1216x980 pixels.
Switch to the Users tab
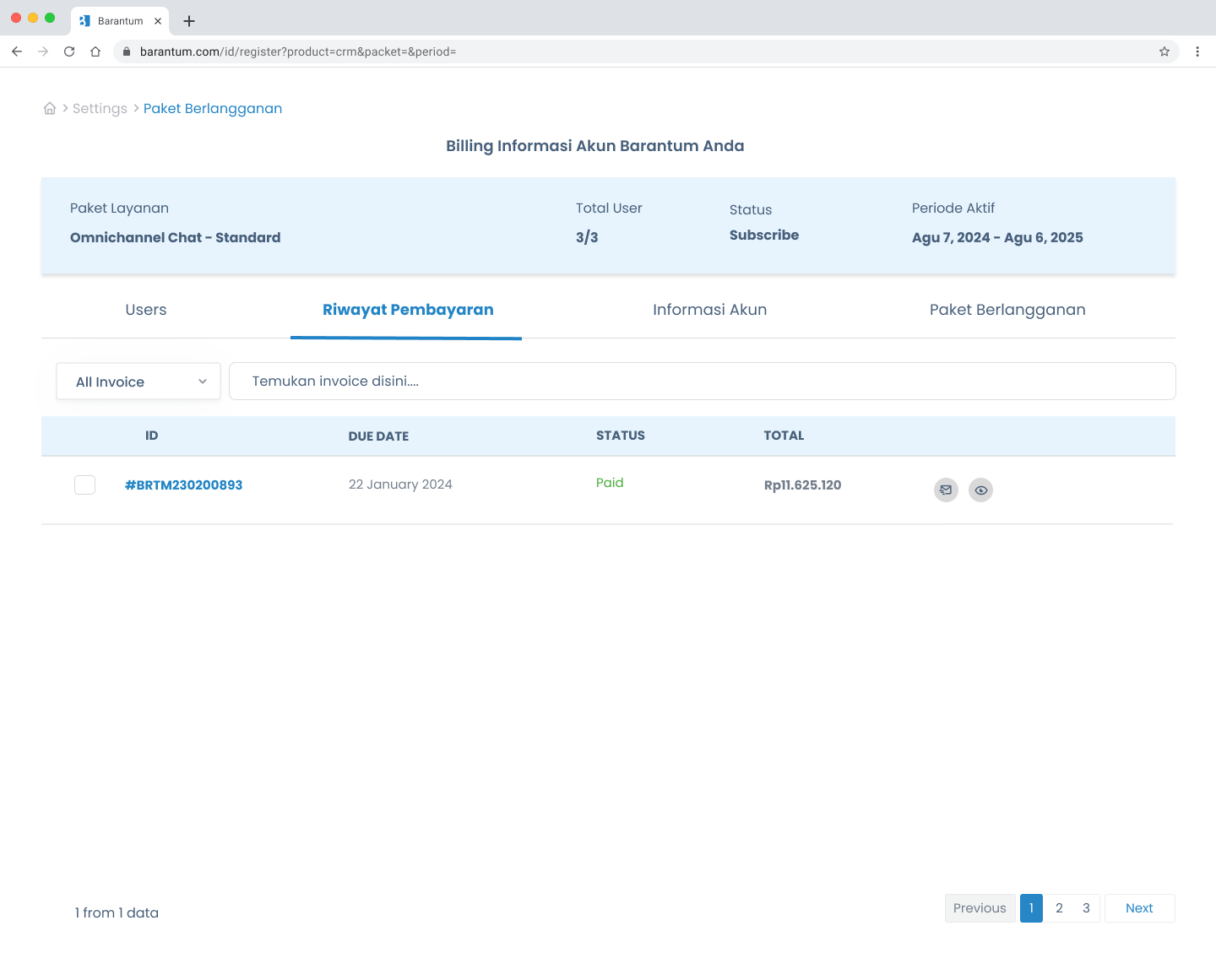(x=146, y=310)
